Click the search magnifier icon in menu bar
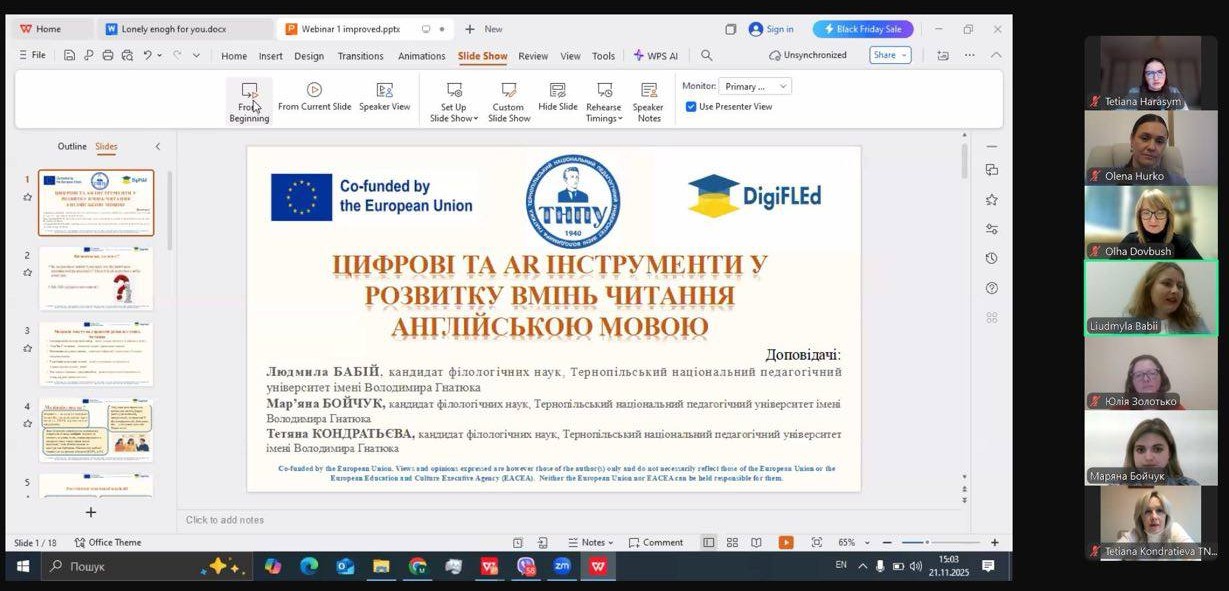This screenshot has width=1229, height=591. coord(707,56)
